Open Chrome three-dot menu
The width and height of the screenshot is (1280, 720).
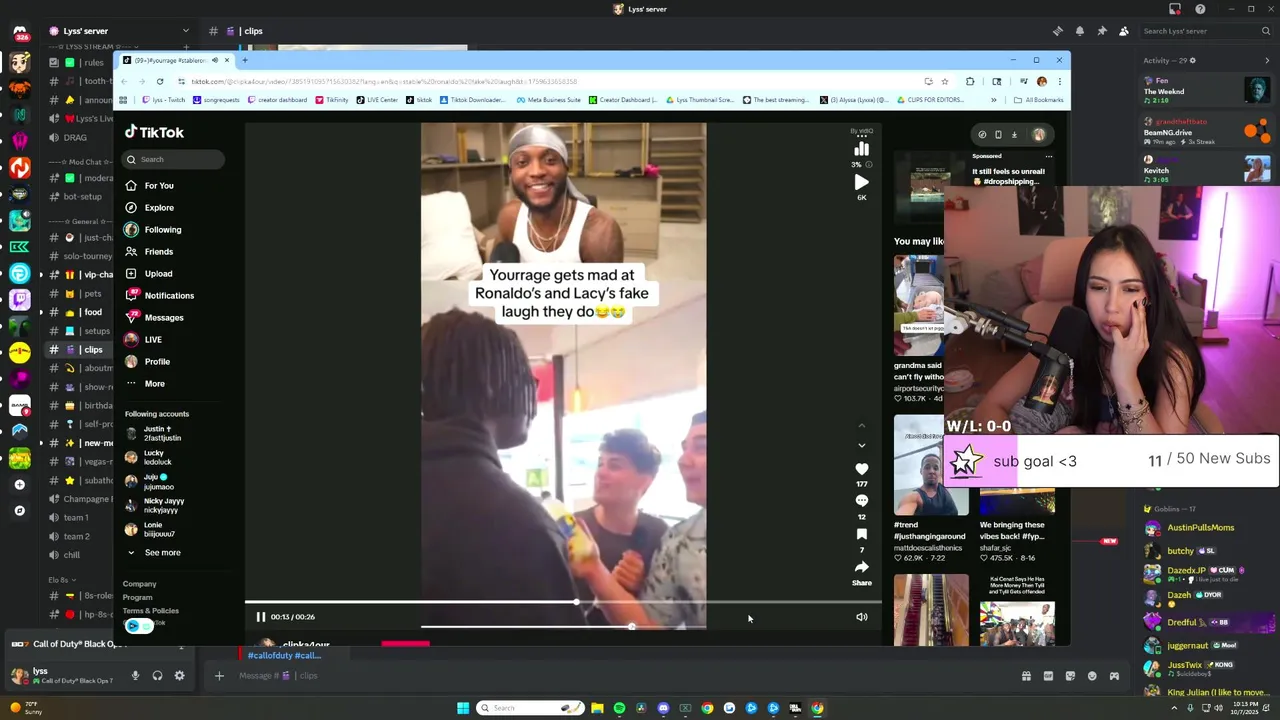tap(1059, 81)
